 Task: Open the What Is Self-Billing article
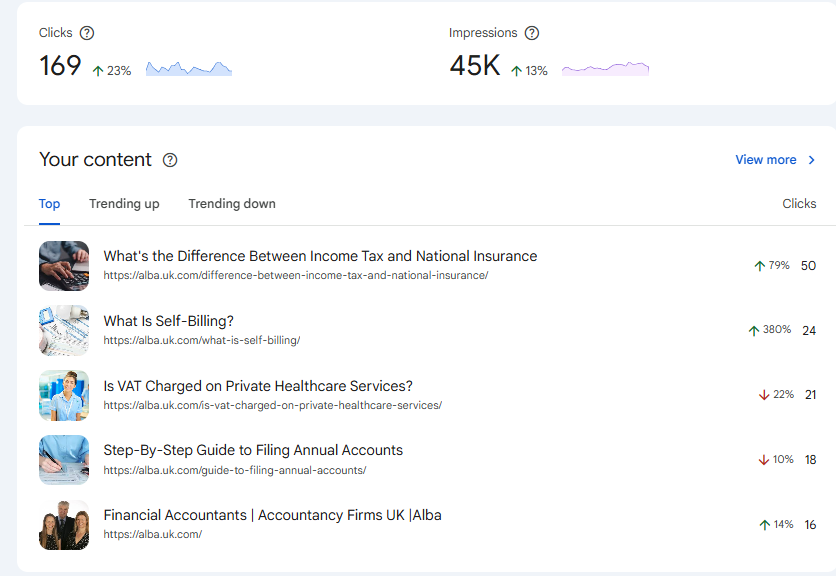coord(169,321)
